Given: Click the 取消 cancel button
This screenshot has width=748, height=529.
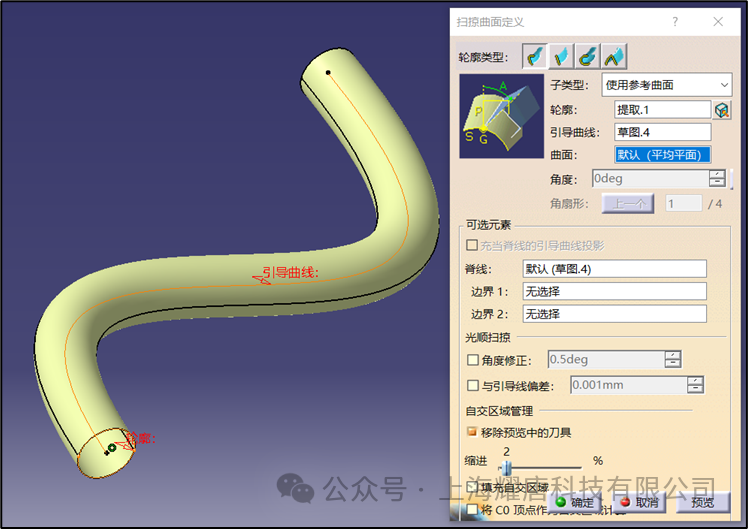Looking at the screenshot, I should 639,502.
